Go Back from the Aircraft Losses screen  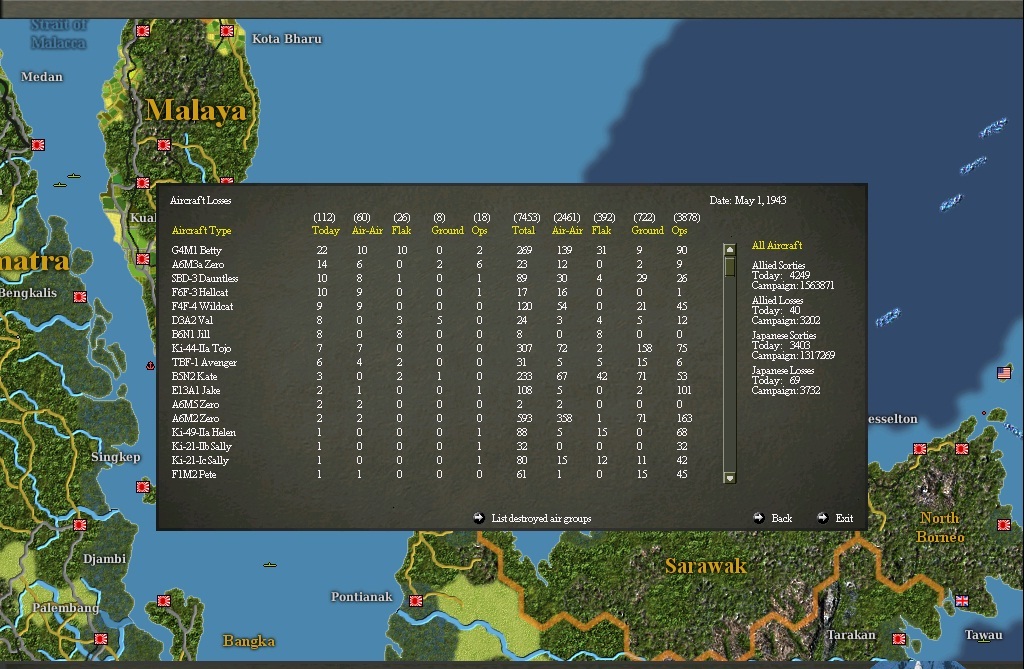click(x=781, y=518)
